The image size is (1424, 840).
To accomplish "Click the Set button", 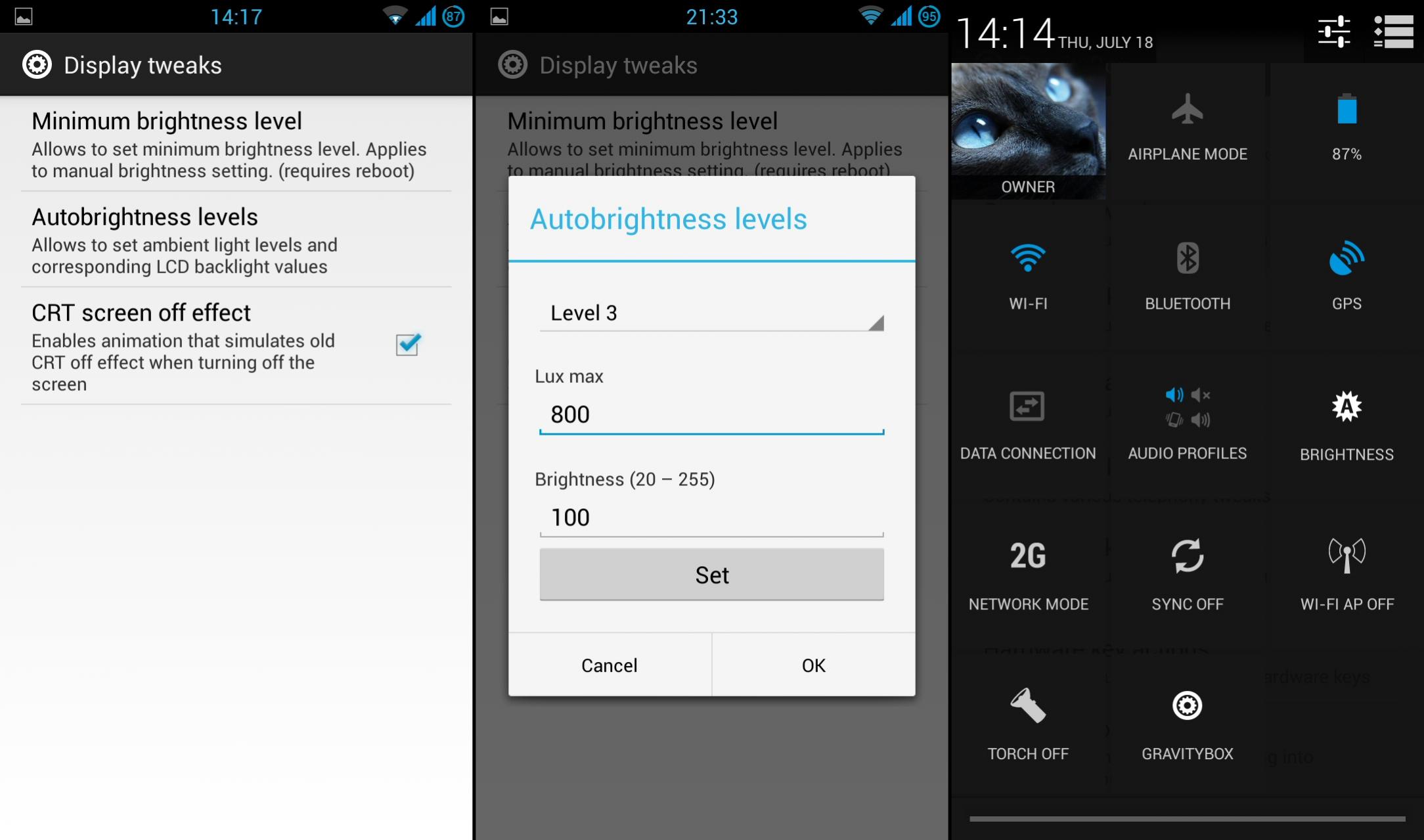I will pos(711,575).
